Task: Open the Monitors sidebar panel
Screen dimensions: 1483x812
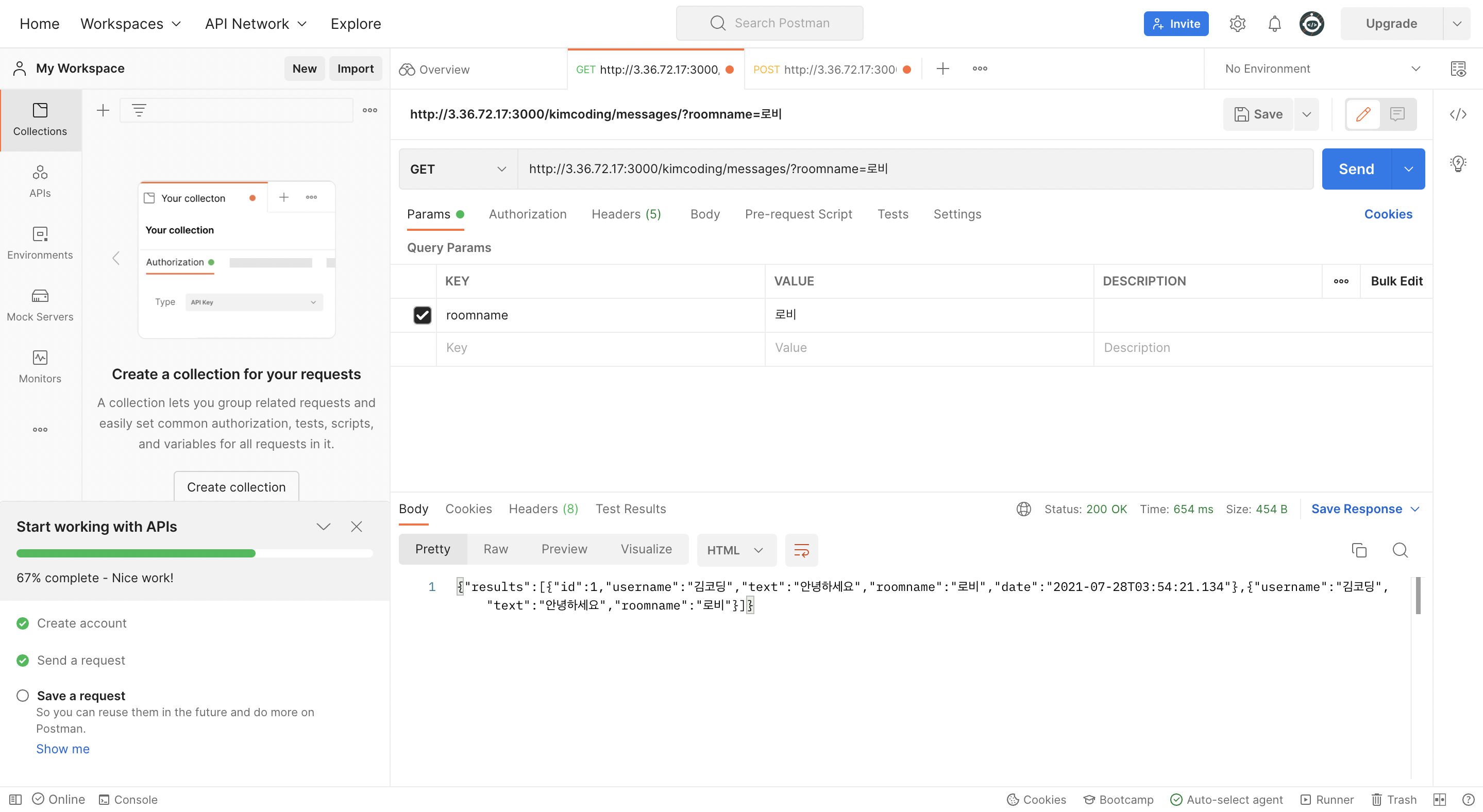Action: [x=40, y=366]
